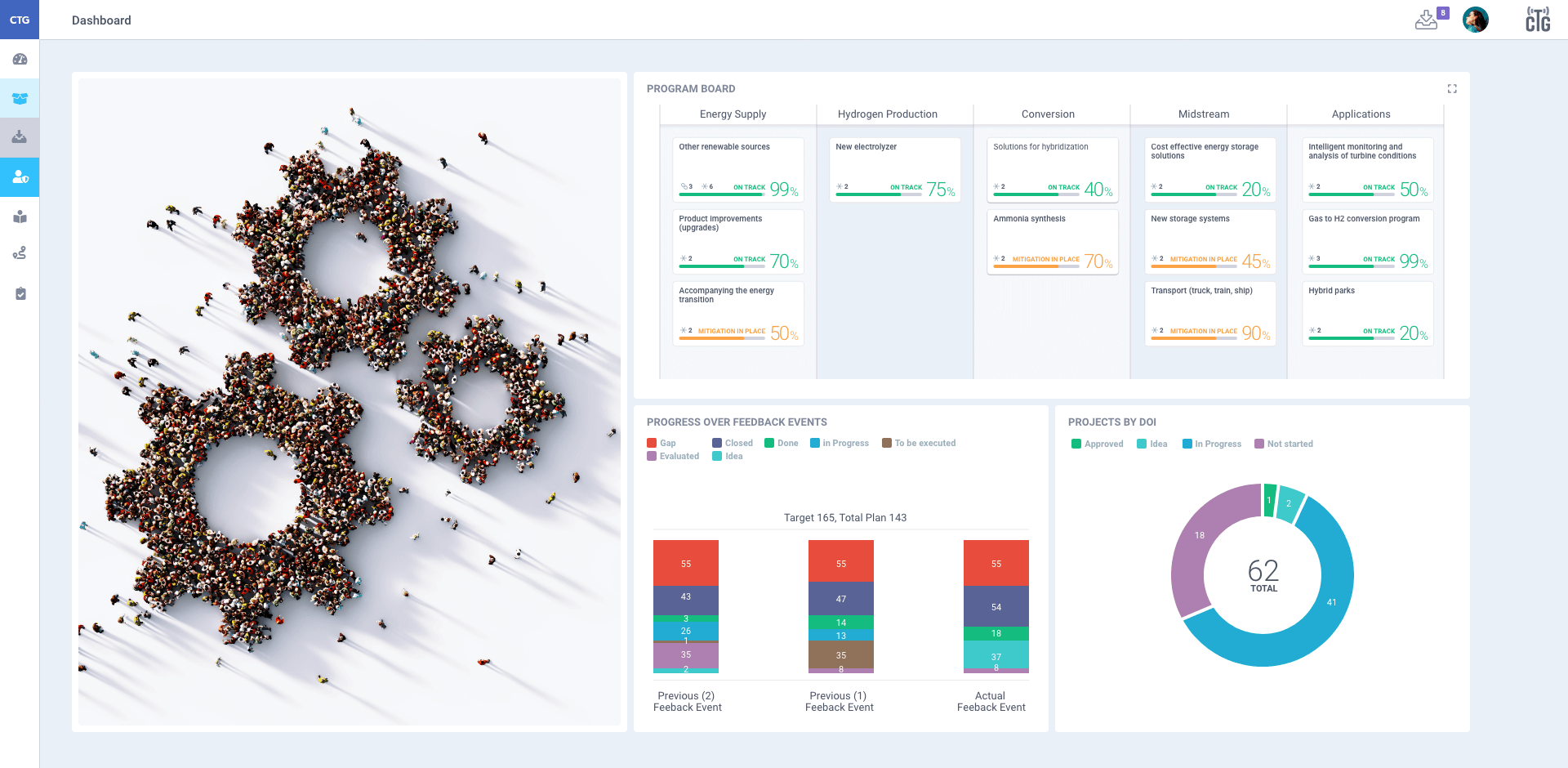Viewport: 1568px width, 768px height.
Task: Click the inbox download icon in the sidebar
Action: (20, 138)
